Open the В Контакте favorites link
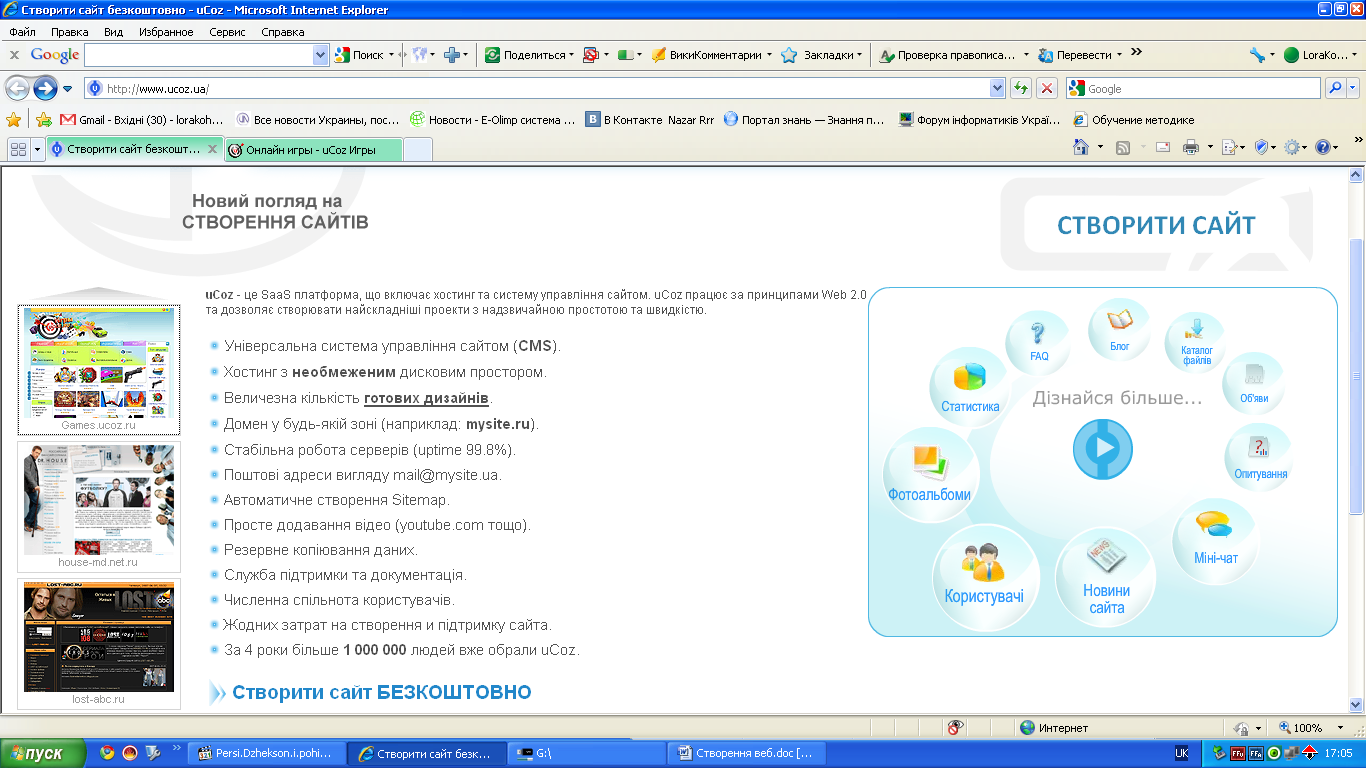Screen dimensions: 1366x768 pos(650,120)
